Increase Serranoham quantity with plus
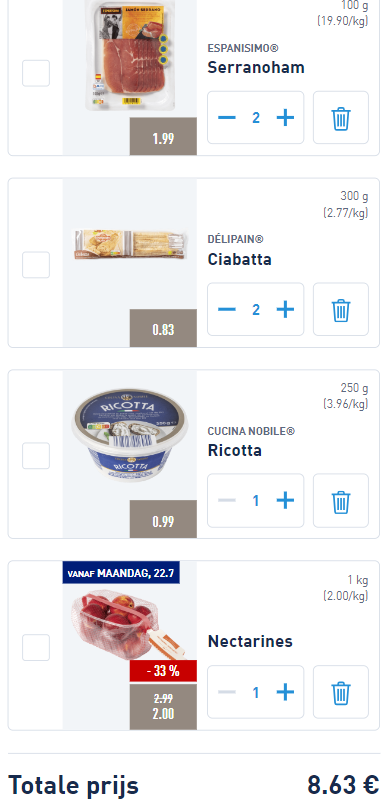This screenshot has width=388, height=800. [285, 118]
